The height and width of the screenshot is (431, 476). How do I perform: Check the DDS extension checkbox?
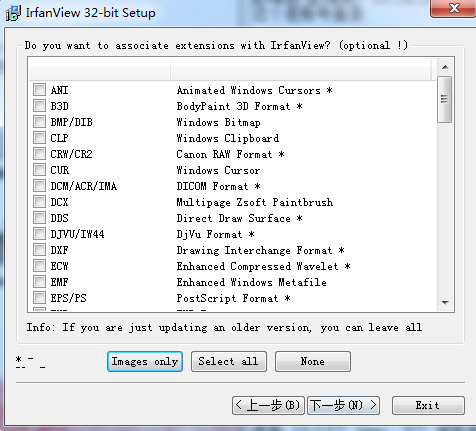coord(39,218)
